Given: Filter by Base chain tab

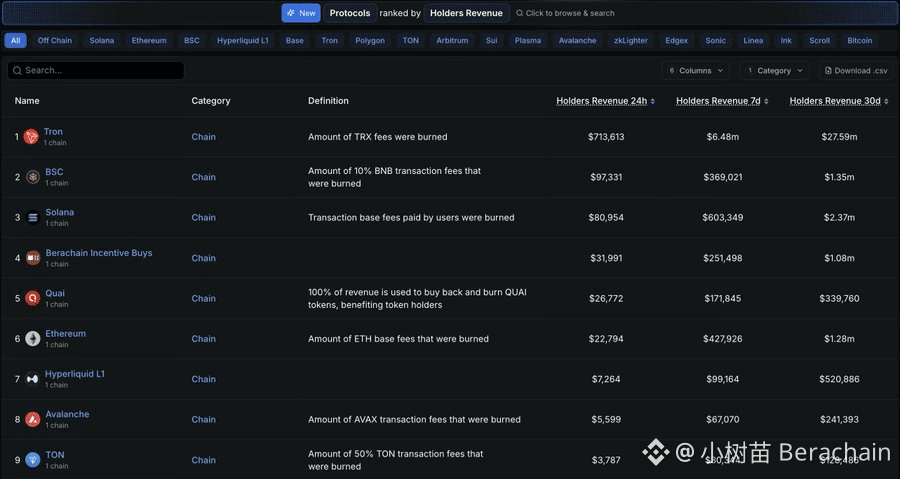Looking at the screenshot, I should point(294,40).
